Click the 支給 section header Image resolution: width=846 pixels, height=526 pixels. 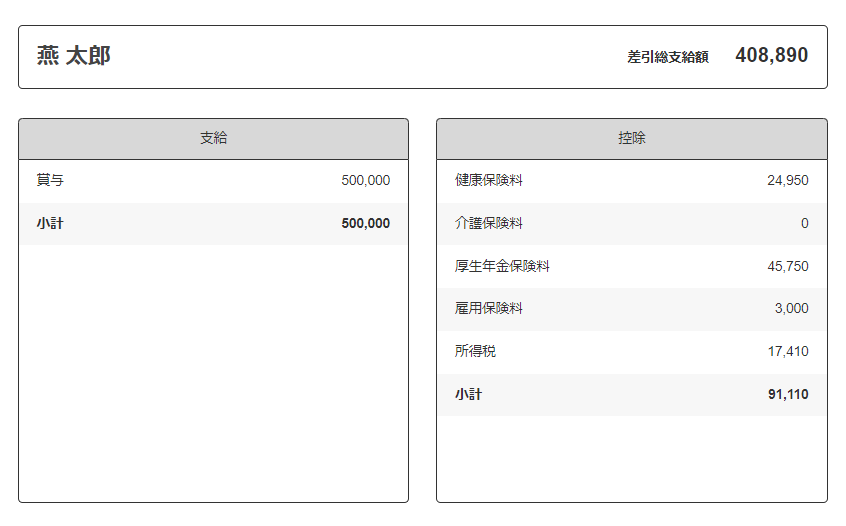[214, 139]
